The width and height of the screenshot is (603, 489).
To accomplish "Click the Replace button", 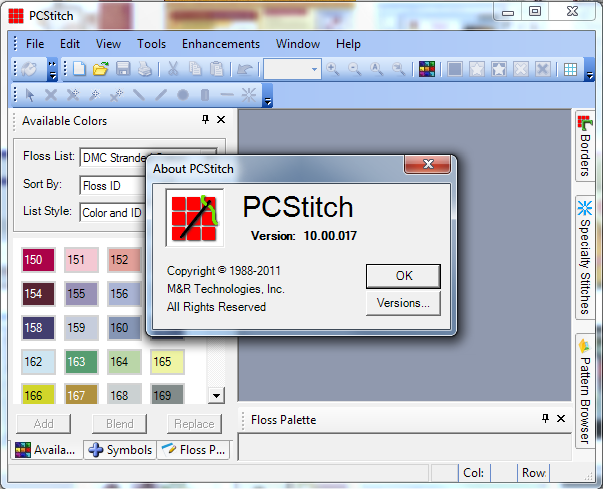I will coord(194,424).
